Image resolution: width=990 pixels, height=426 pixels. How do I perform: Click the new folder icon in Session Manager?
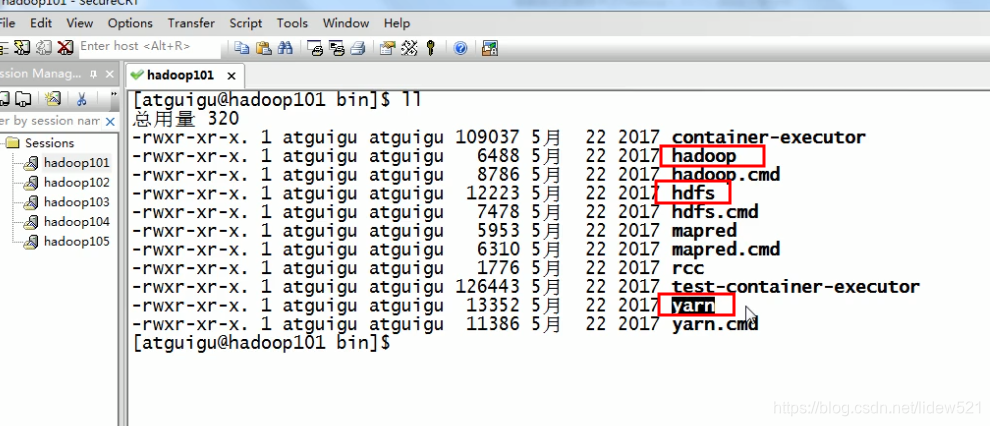click(23, 99)
